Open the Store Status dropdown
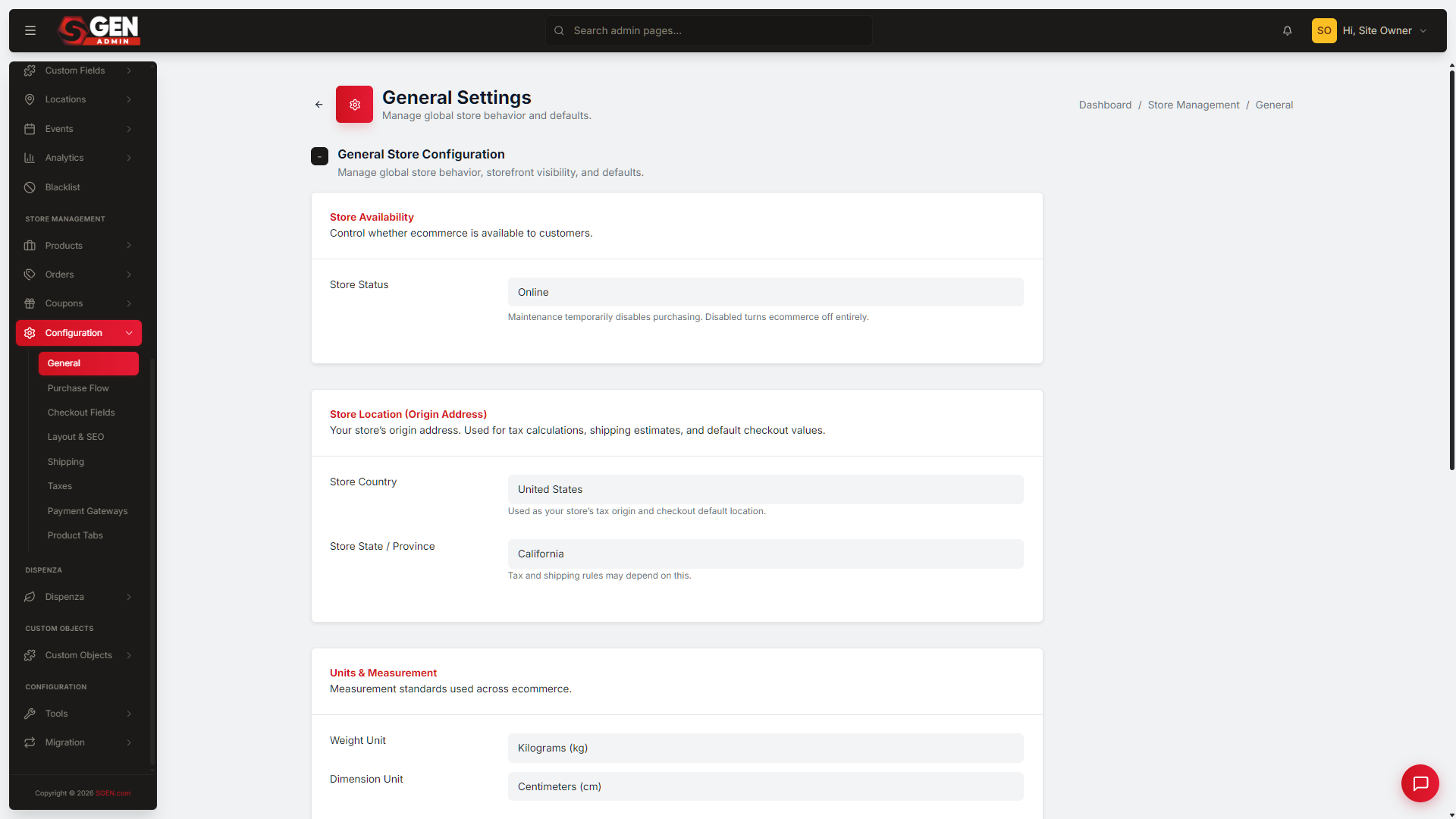Screen dimensions: 1456x819 coord(765,292)
